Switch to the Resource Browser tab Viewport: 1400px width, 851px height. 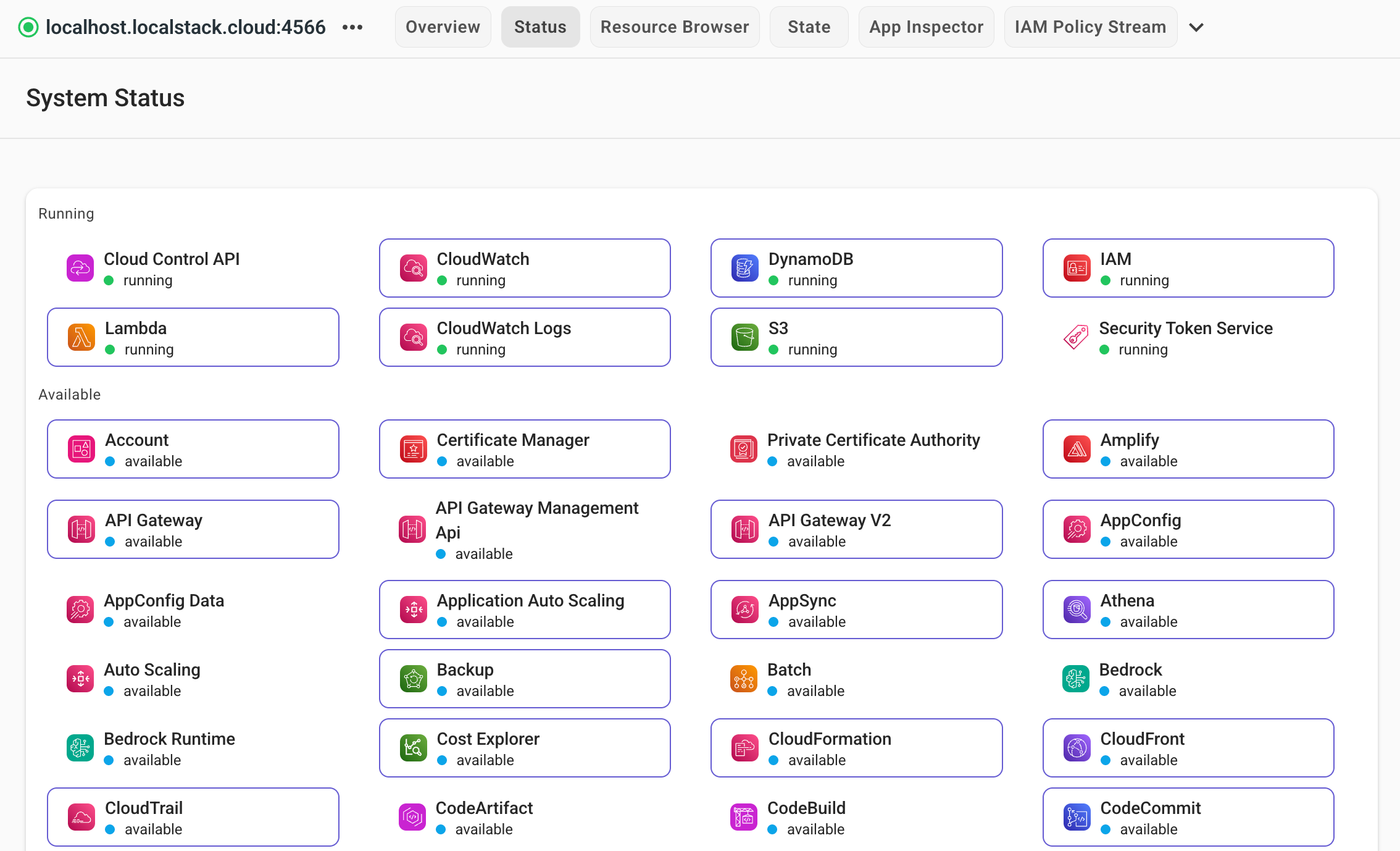[x=675, y=27]
